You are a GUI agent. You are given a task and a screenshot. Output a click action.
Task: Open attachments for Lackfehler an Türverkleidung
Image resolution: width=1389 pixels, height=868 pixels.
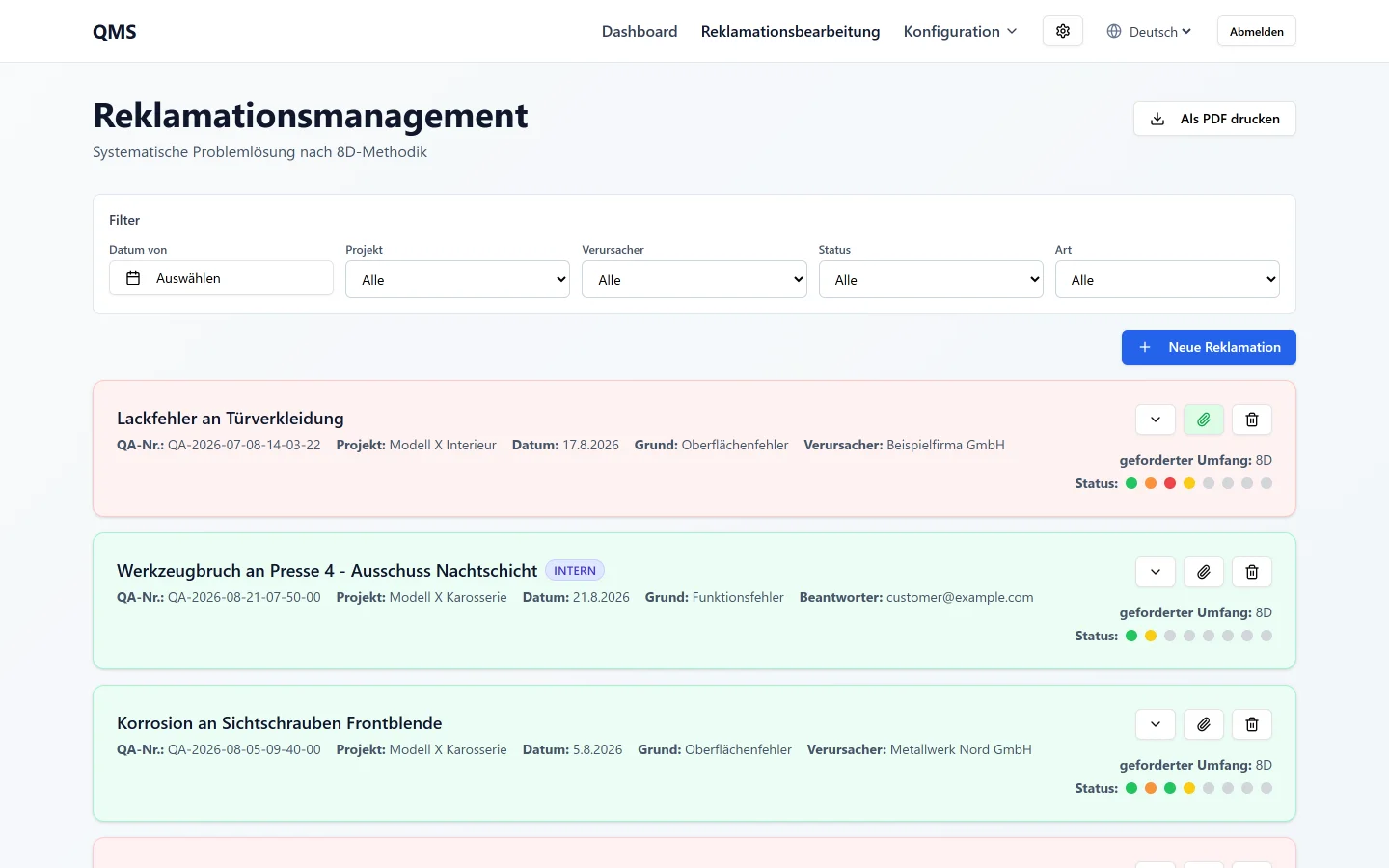coord(1204,420)
